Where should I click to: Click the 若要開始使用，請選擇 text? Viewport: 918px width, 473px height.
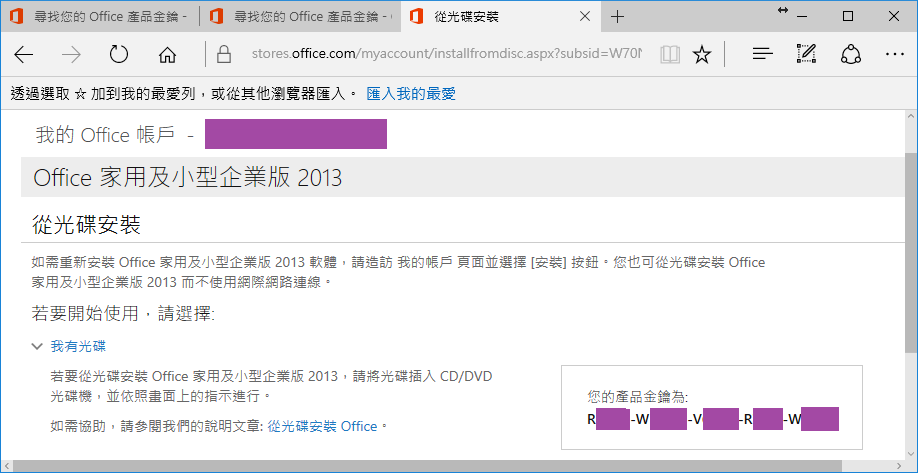coord(124,313)
